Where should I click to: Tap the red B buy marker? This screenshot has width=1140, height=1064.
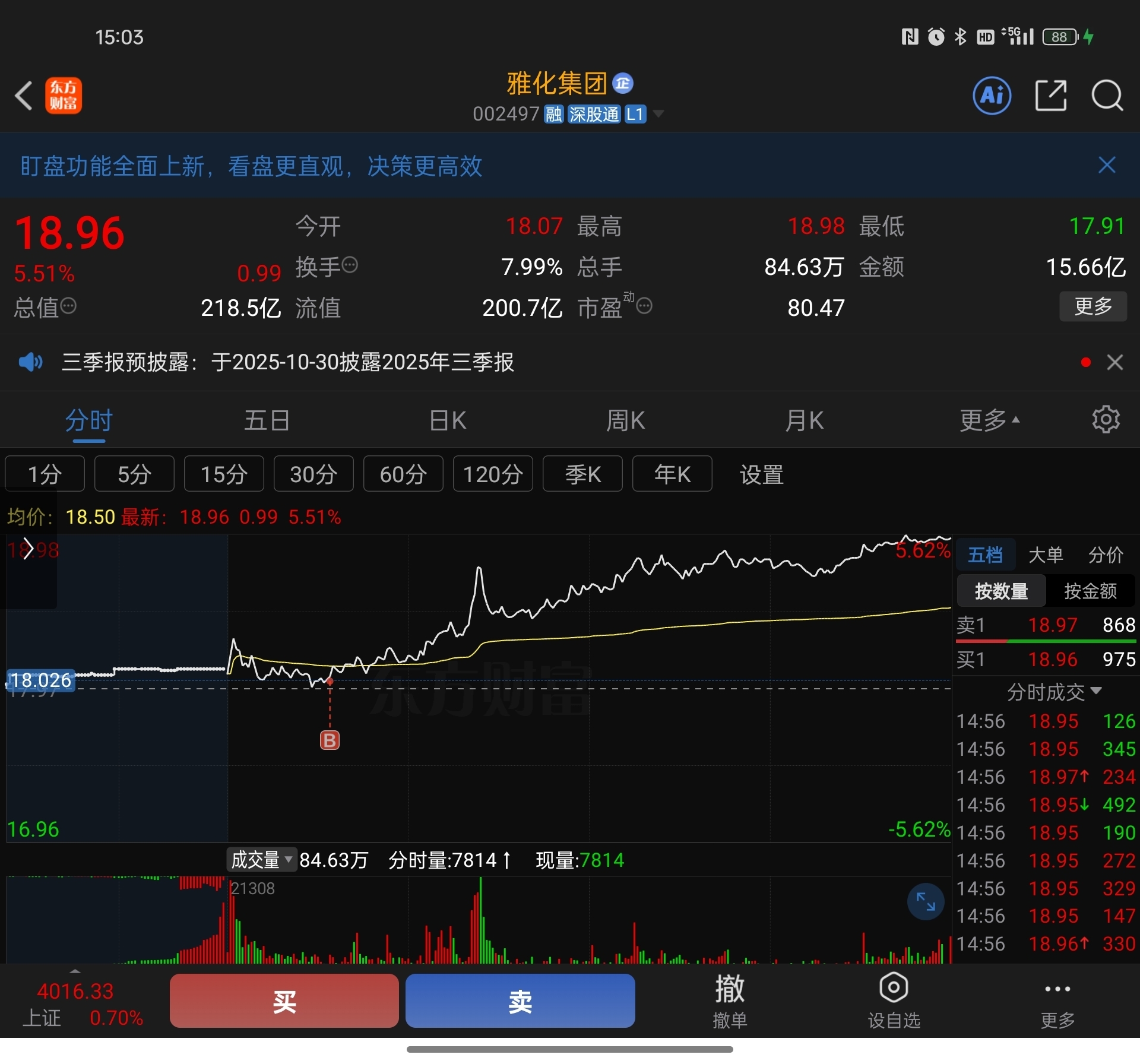coord(330,740)
